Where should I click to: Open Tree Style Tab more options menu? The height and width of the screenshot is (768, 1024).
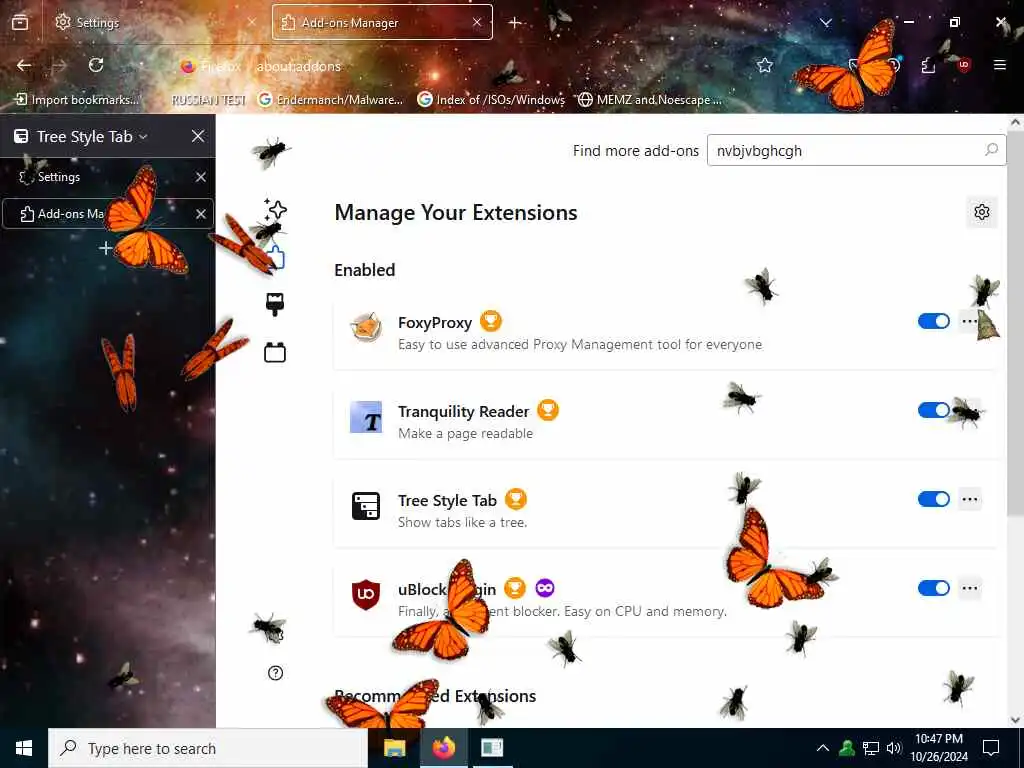[x=970, y=499]
